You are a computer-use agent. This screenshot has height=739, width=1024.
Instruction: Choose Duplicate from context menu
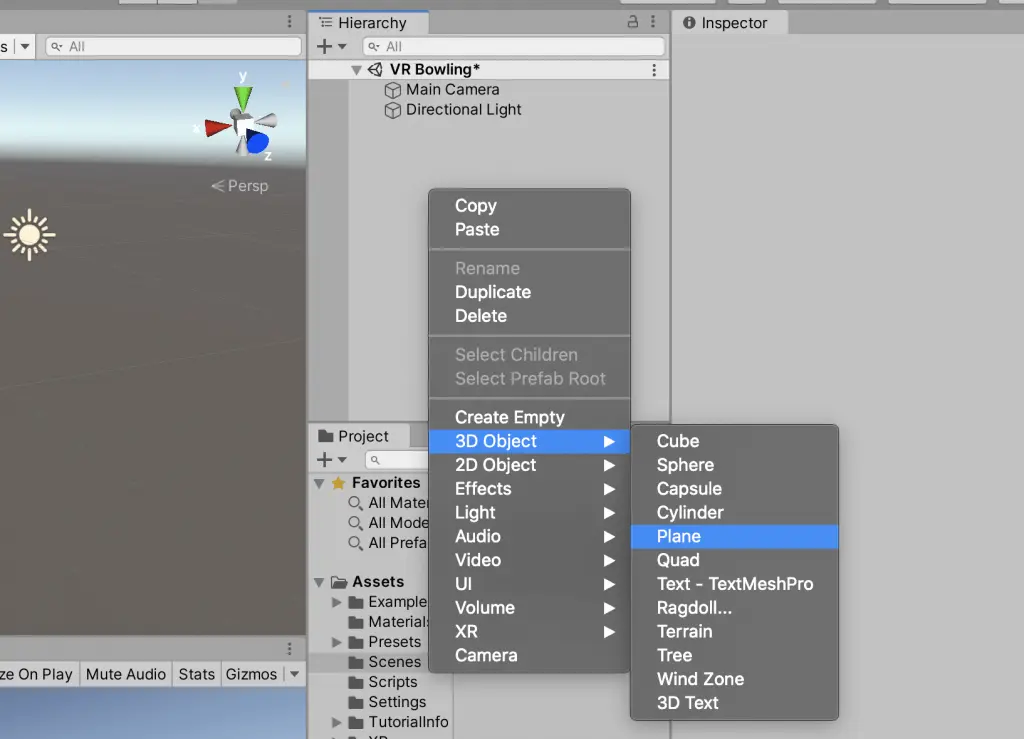tap(529, 292)
